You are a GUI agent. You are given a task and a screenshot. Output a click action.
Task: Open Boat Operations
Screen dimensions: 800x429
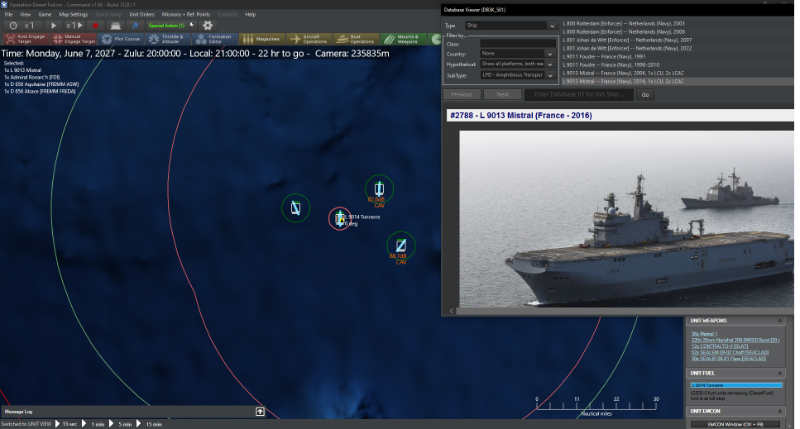tap(357, 39)
